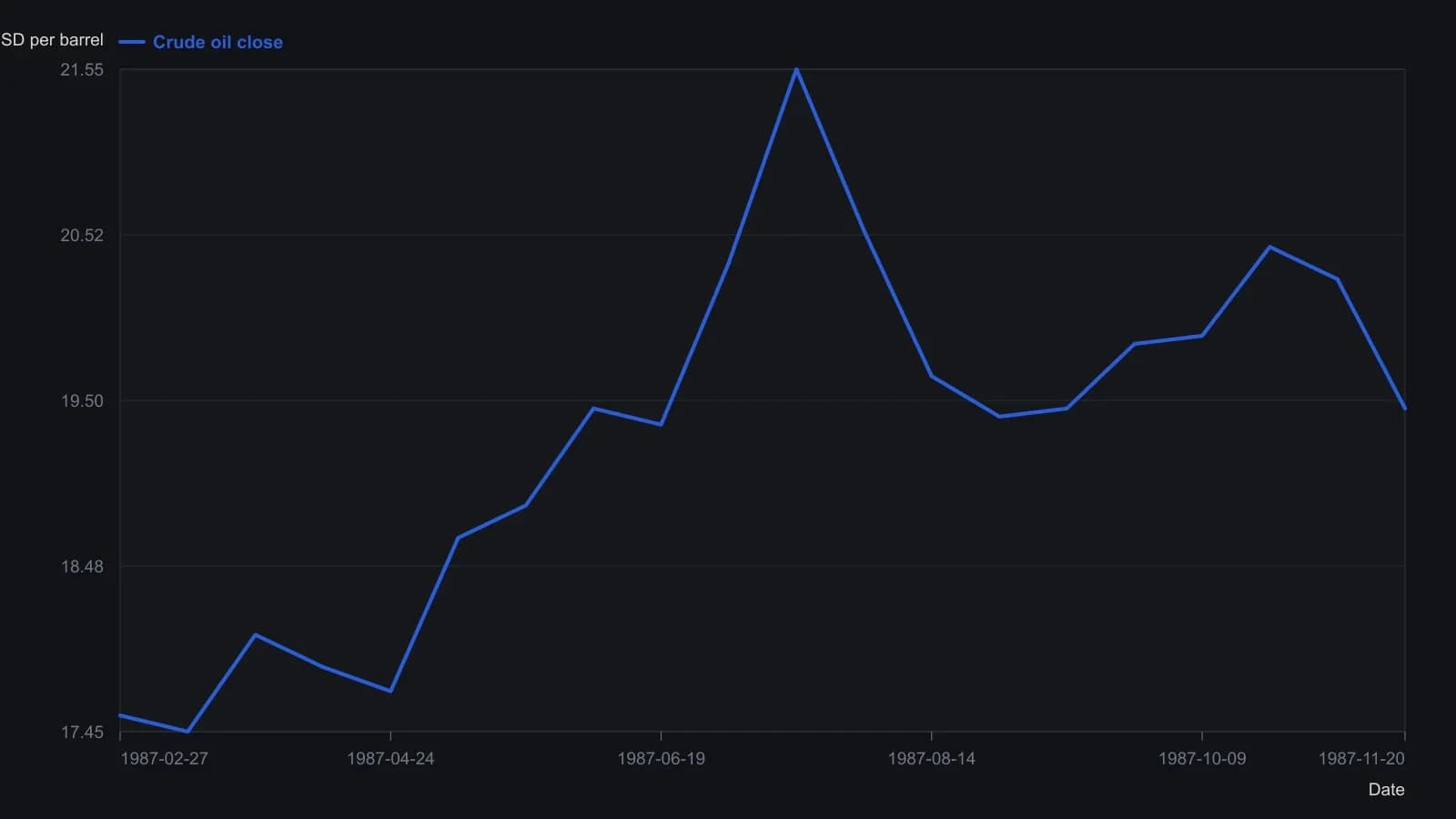Click the blue legend line swatch

pyautogui.click(x=132, y=42)
